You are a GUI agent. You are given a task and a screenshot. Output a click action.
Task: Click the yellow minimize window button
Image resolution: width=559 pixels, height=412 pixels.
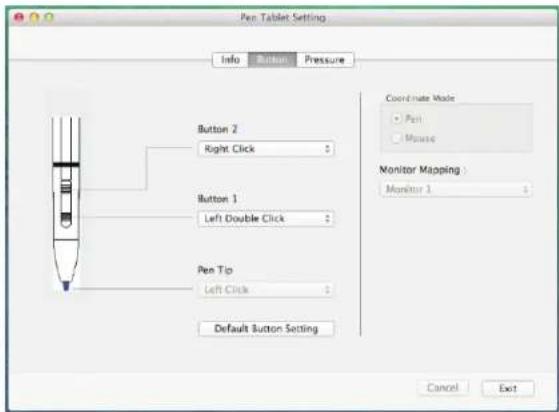[x=34, y=17]
